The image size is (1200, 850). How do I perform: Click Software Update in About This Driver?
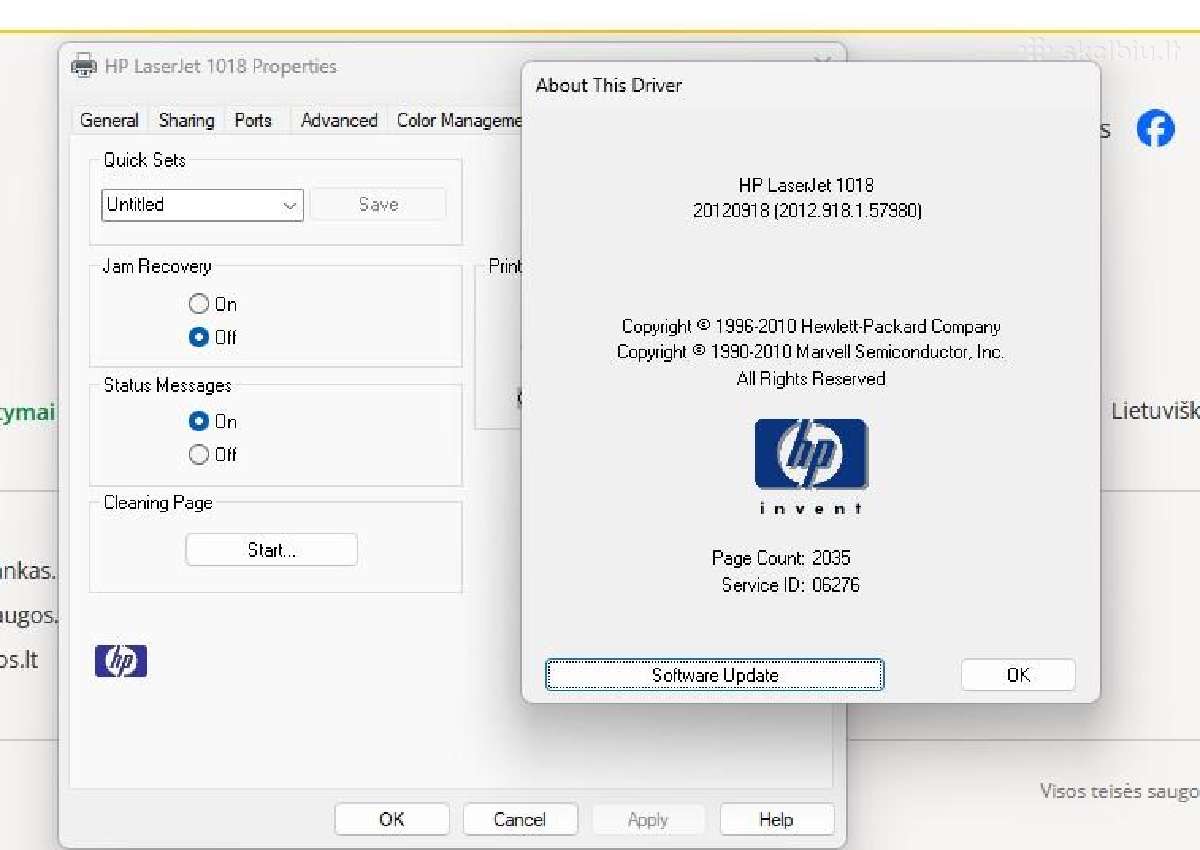[715, 675]
